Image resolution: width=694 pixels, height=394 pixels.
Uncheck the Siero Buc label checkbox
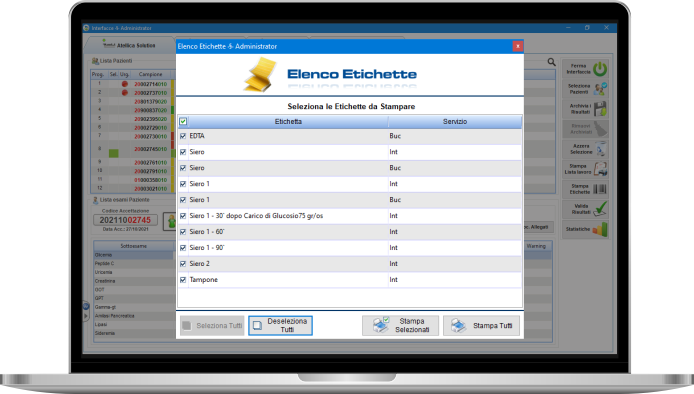[x=183, y=168]
